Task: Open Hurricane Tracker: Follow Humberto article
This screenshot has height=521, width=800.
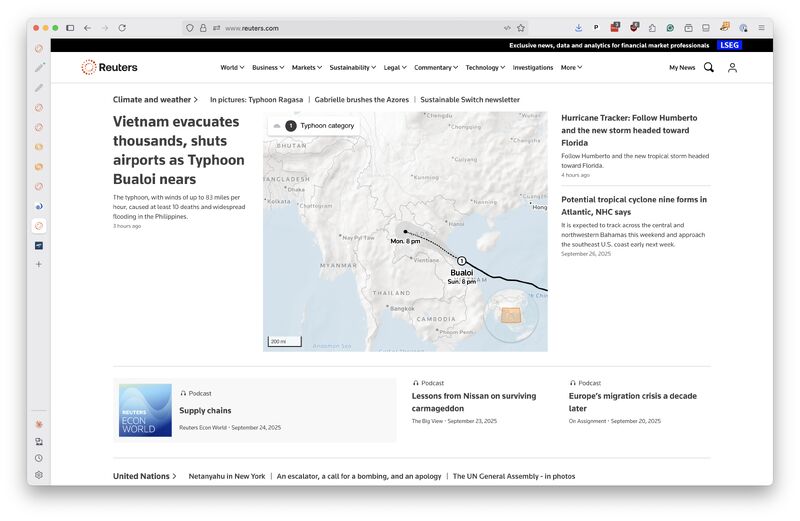Action: [x=630, y=130]
